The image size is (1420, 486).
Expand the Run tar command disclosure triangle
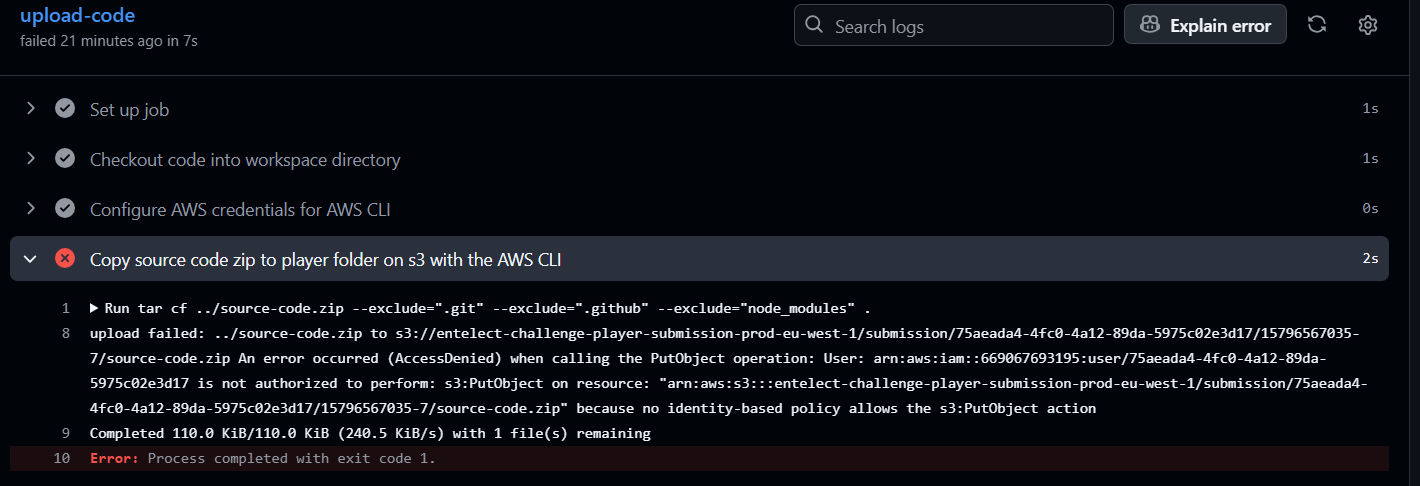click(94, 308)
